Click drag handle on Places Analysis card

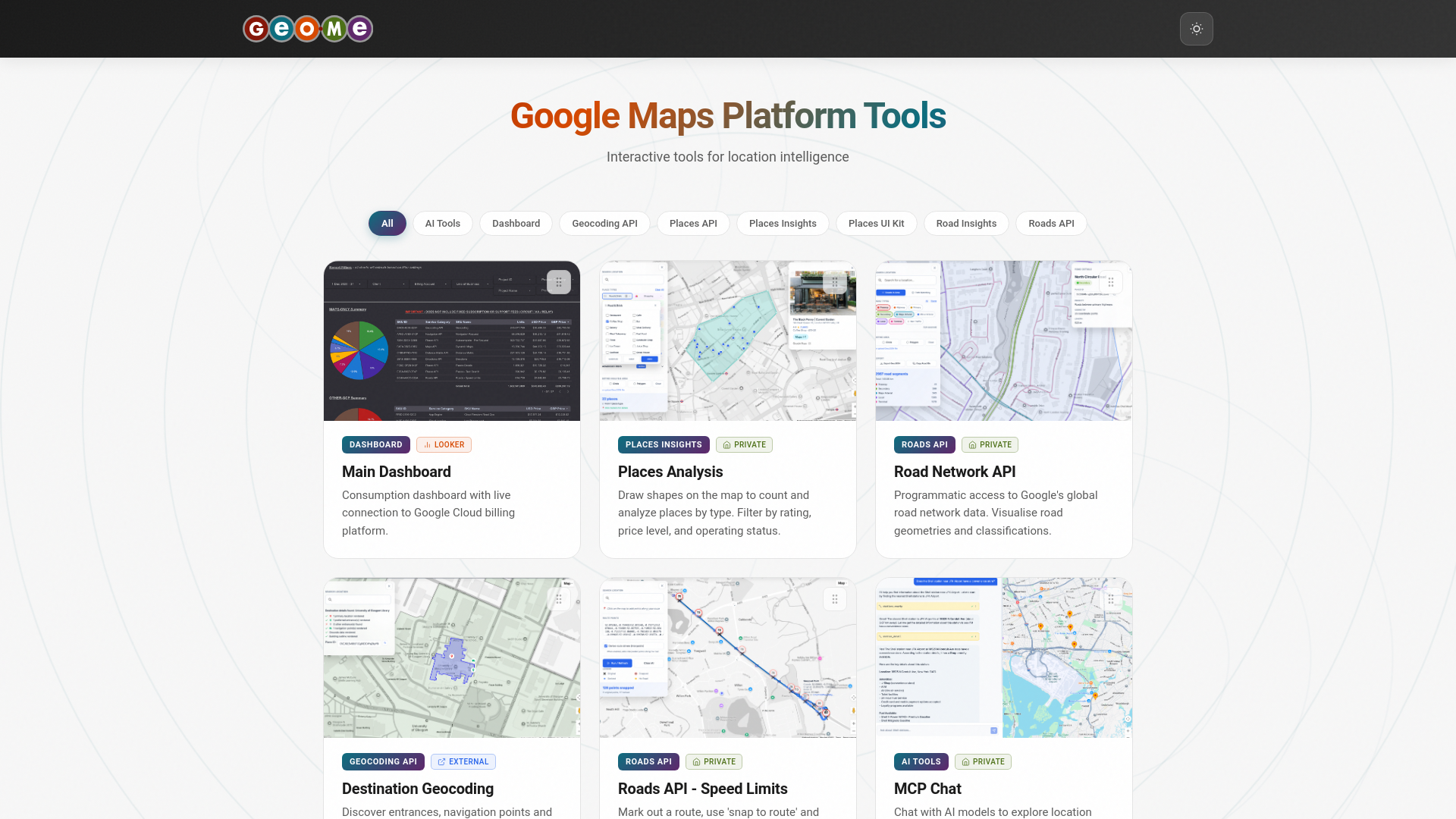[835, 282]
